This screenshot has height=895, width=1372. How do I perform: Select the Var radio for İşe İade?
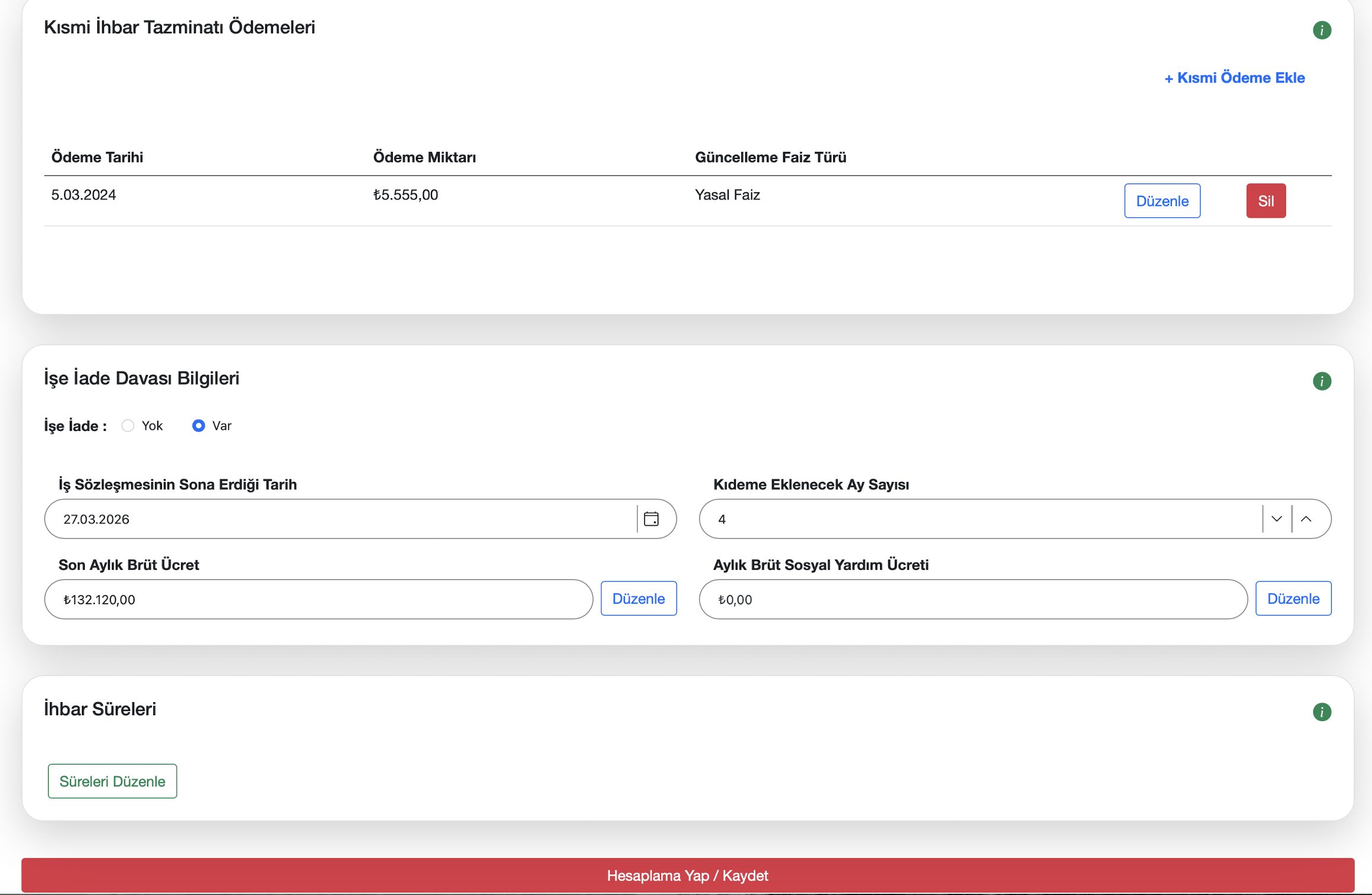(199, 426)
